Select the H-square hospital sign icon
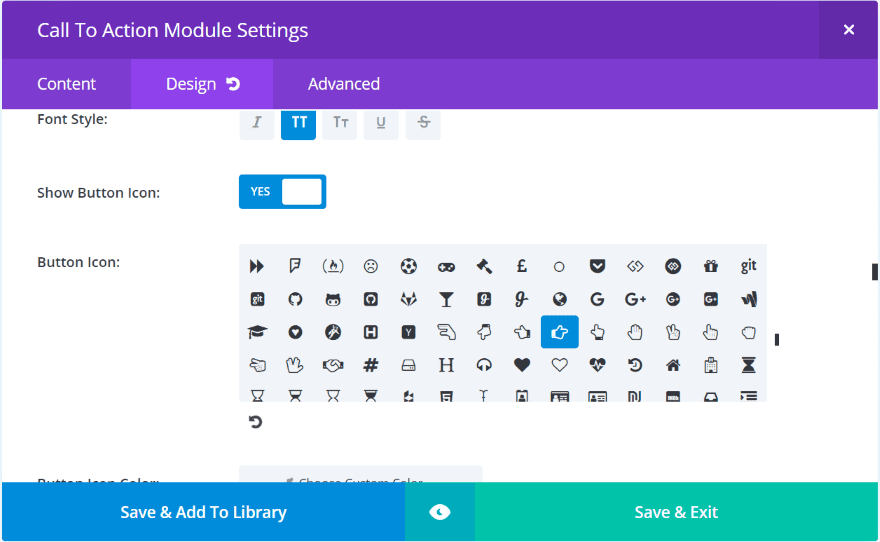This screenshot has width=880, height=542. (x=370, y=332)
